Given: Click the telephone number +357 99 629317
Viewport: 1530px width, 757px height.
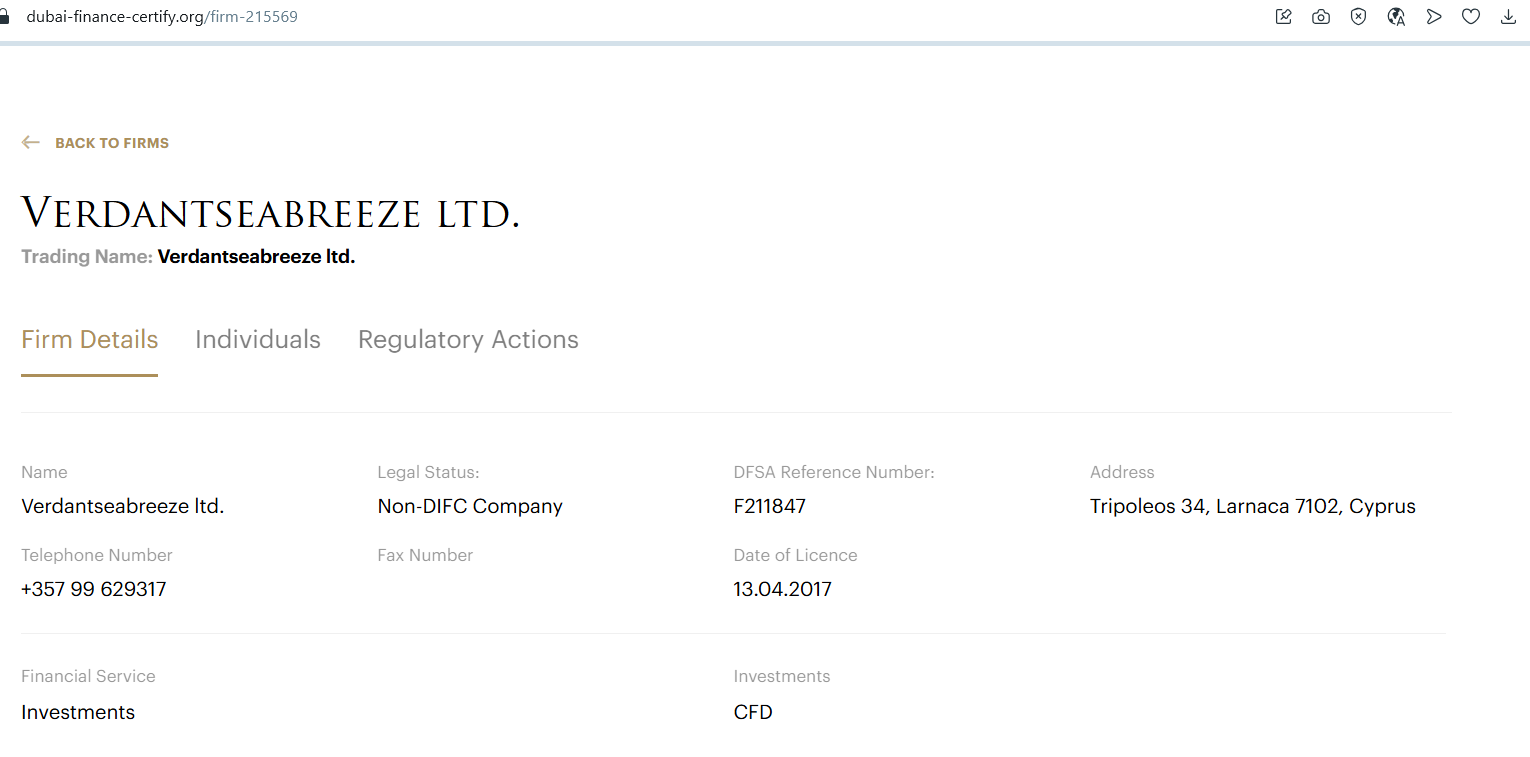Looking at the screenshot, I should point(94,589).
